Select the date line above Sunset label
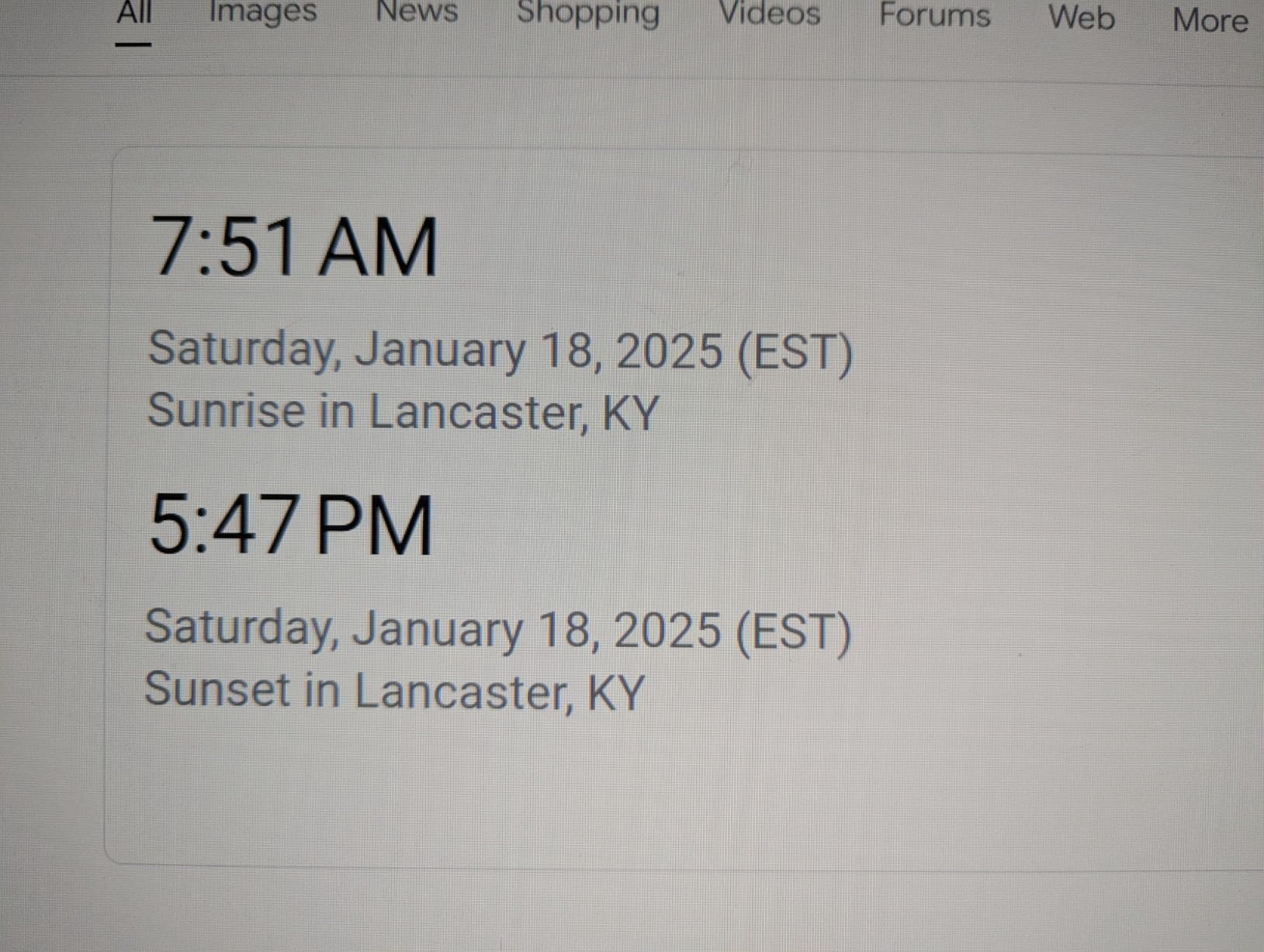Viewport: 1264px width, 952px height. (x=497, y=630)
